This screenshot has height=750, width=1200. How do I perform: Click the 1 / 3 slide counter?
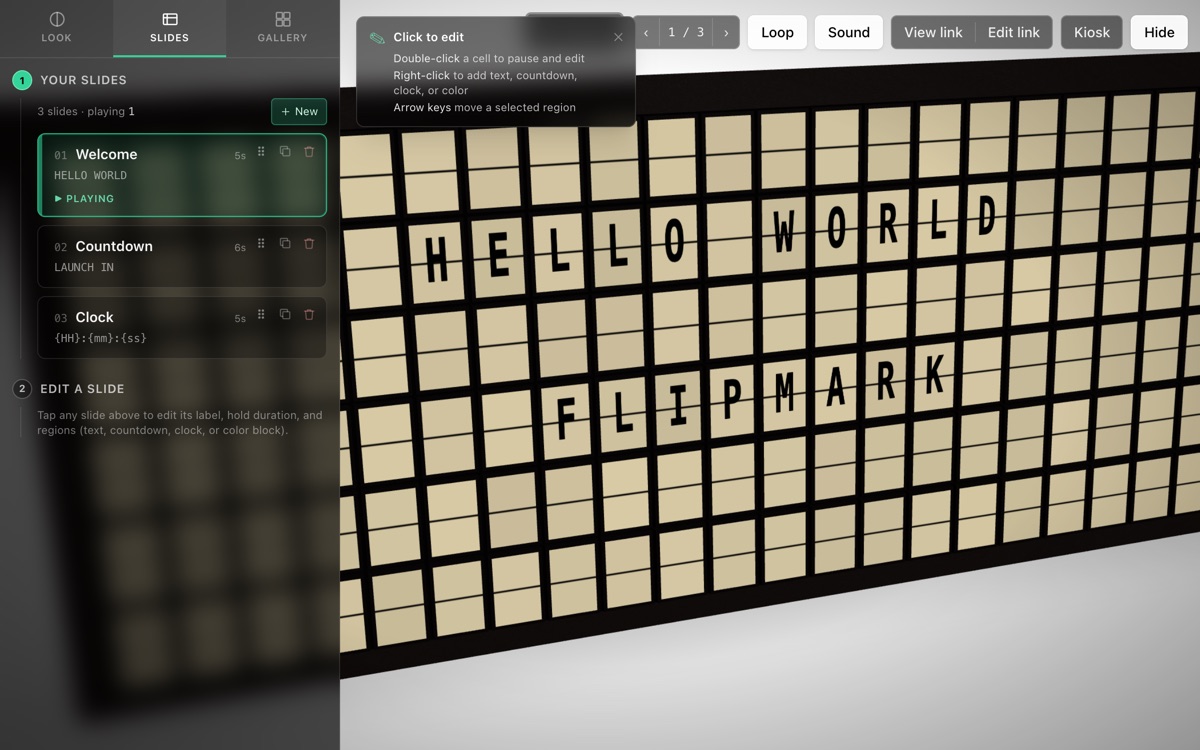[x=686, y=33]
